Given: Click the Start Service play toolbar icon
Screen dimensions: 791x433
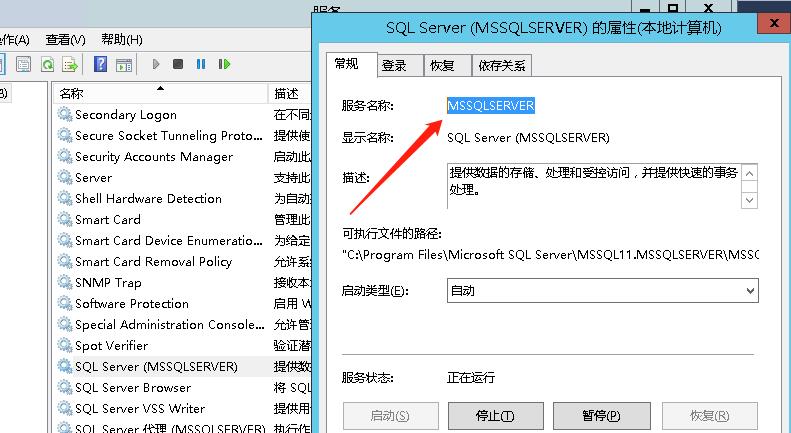Looking at the screenshot, I should (x=156, y=64).
